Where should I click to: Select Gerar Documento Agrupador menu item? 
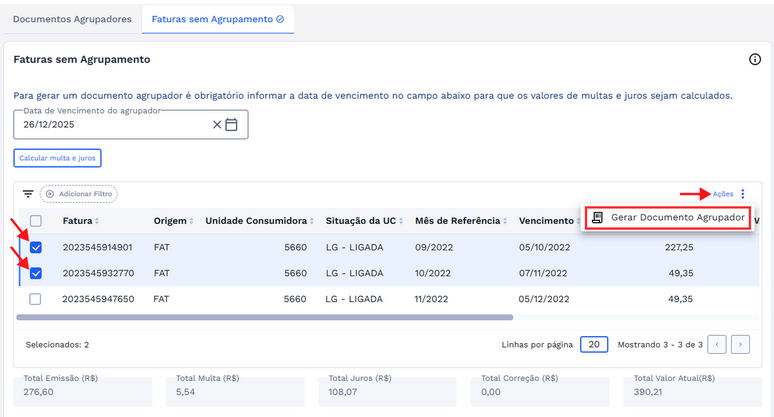point(677,218)
